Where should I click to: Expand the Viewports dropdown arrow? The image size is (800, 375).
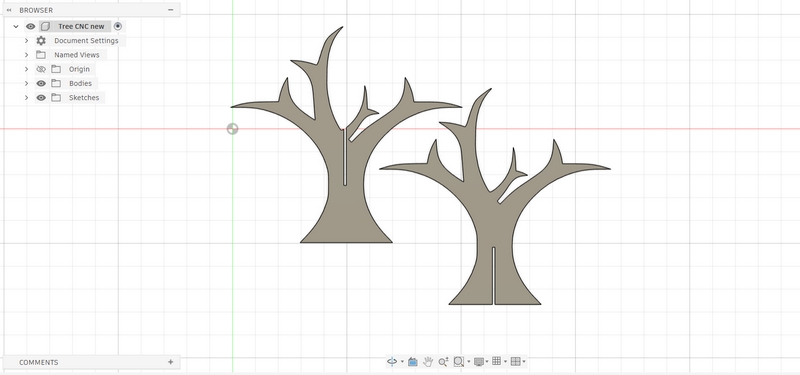[x=524, y=362]
